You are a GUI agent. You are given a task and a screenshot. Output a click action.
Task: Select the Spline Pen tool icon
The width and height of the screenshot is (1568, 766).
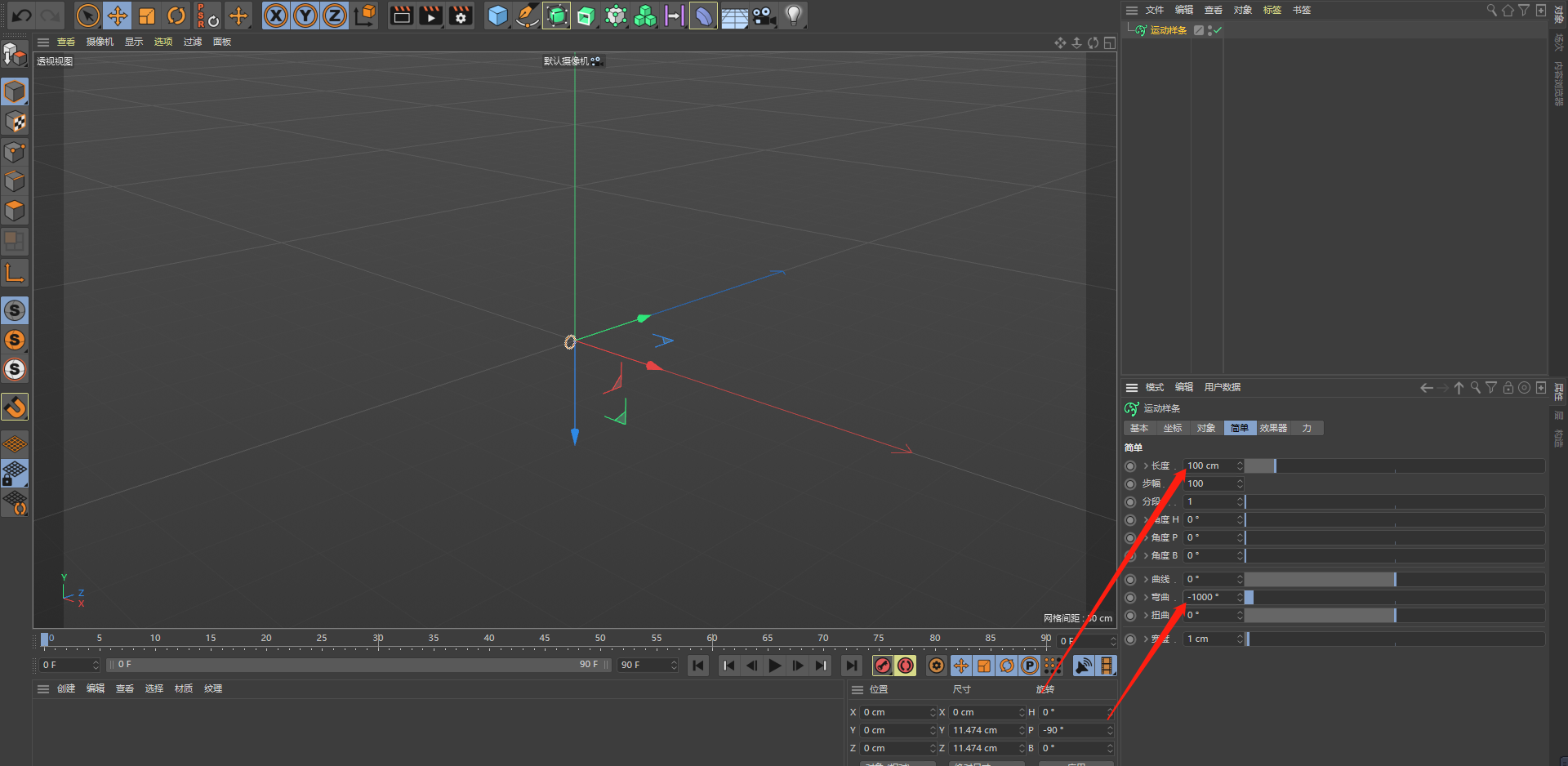tap(528, 16)
